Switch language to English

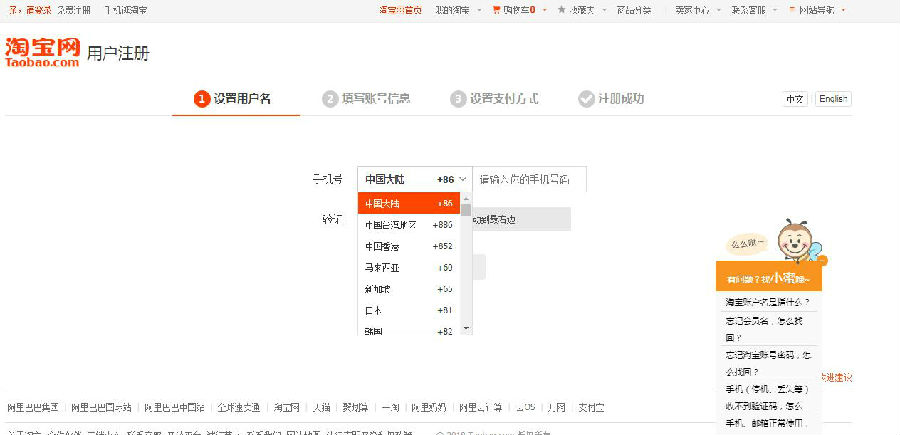(833, 99)
